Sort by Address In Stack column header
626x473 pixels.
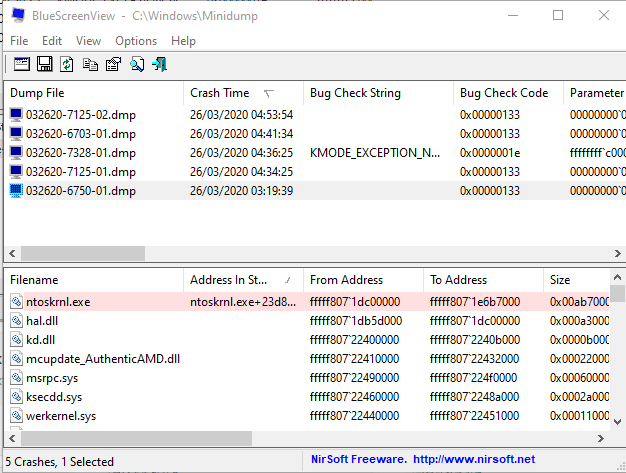243,280
